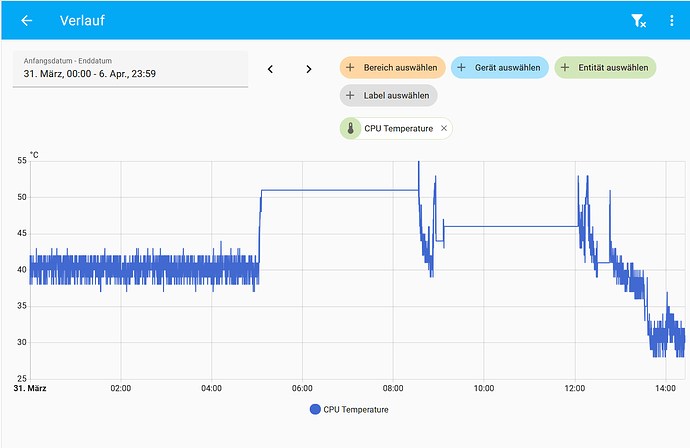Click the plus icon on Bereich auswählen

coord(350,67)
